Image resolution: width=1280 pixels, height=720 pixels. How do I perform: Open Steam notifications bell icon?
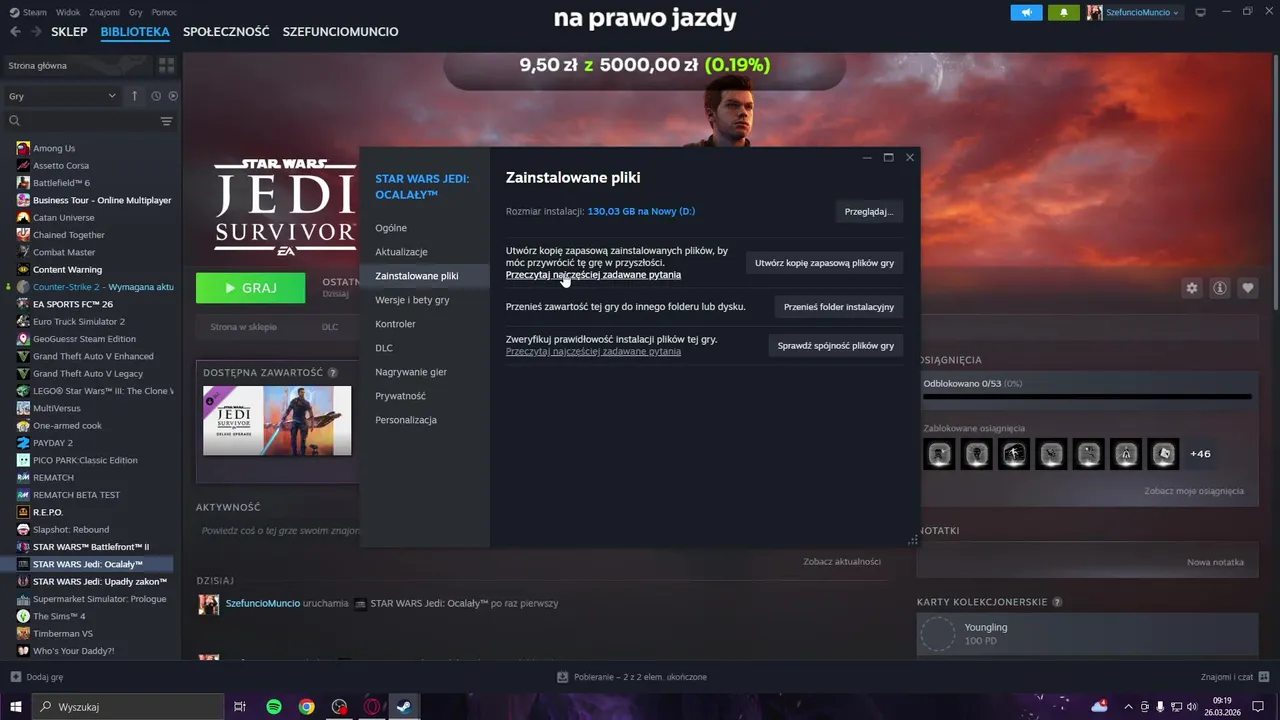pyautogui.click(x=1063, y=12)
